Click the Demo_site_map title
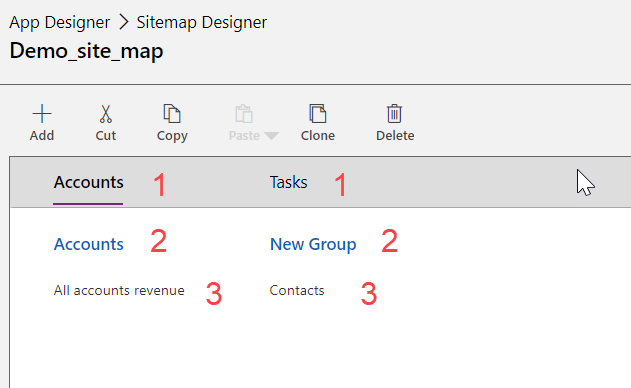Image resolution: width=631 pixels, height=388 pixels. pos(87,52)
